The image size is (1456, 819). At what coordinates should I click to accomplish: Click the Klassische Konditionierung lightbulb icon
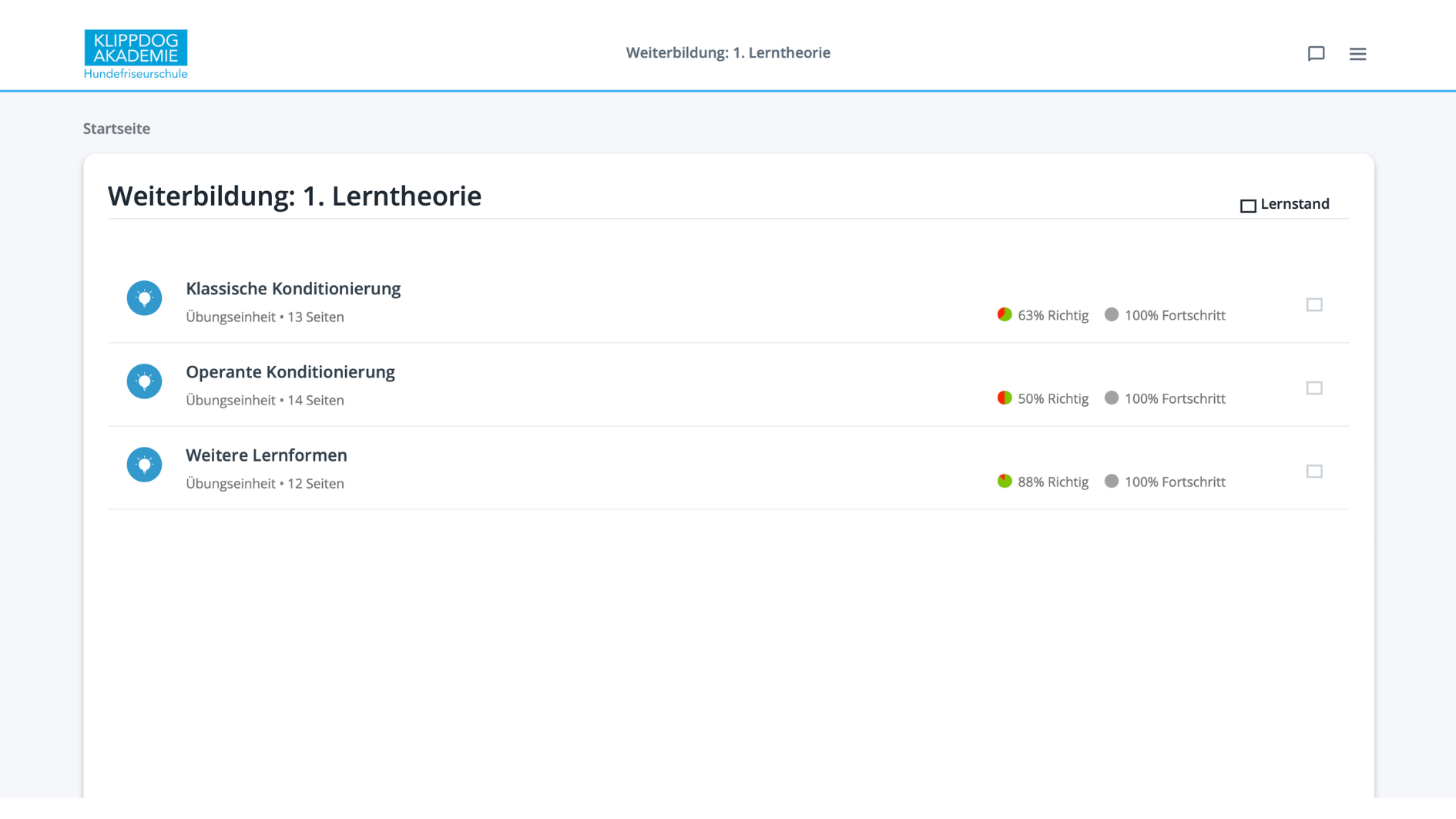click(144, 298)
